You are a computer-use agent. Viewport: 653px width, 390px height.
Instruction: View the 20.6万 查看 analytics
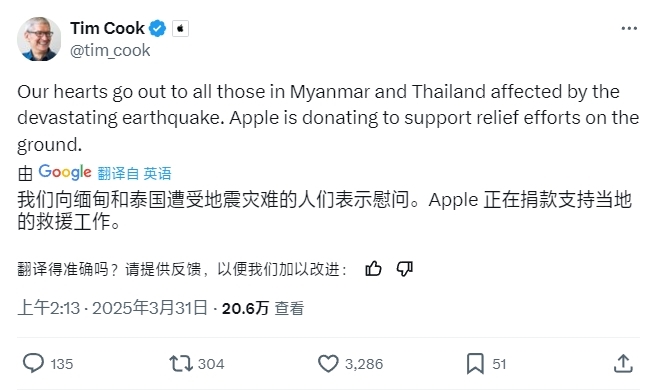click(263, 308)
